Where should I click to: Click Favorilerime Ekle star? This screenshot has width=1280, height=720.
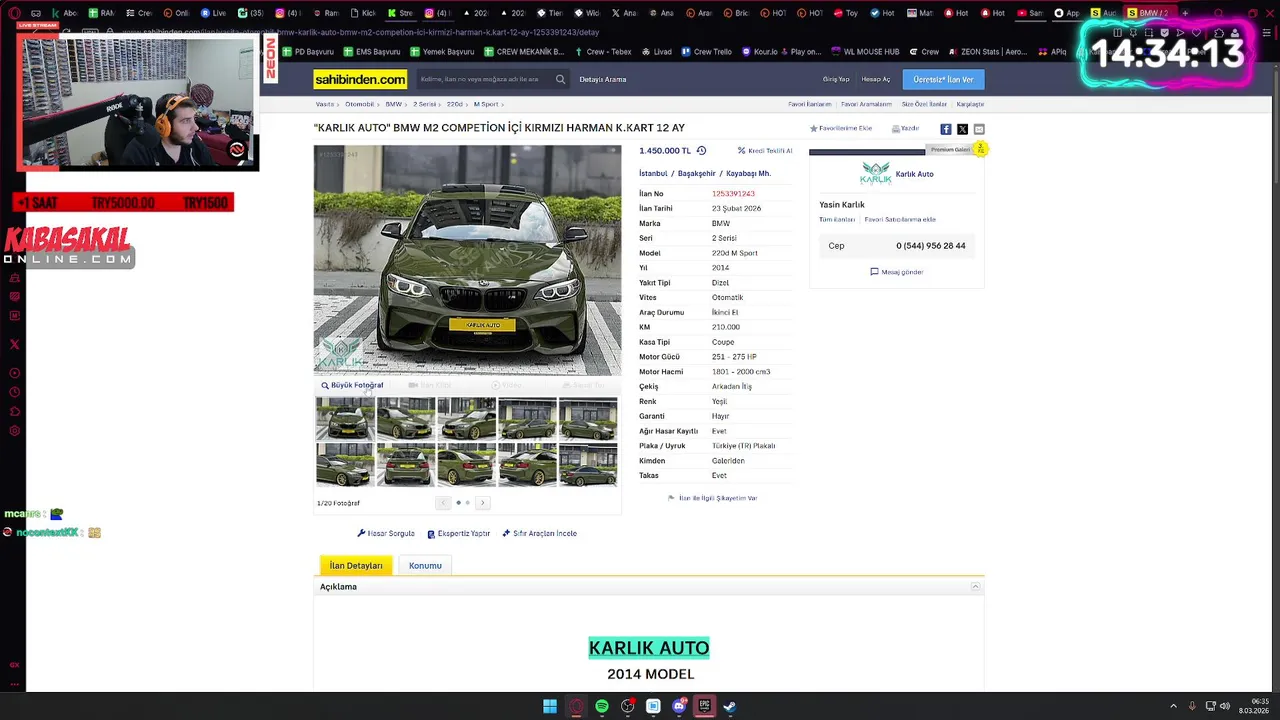pos(841,128)
